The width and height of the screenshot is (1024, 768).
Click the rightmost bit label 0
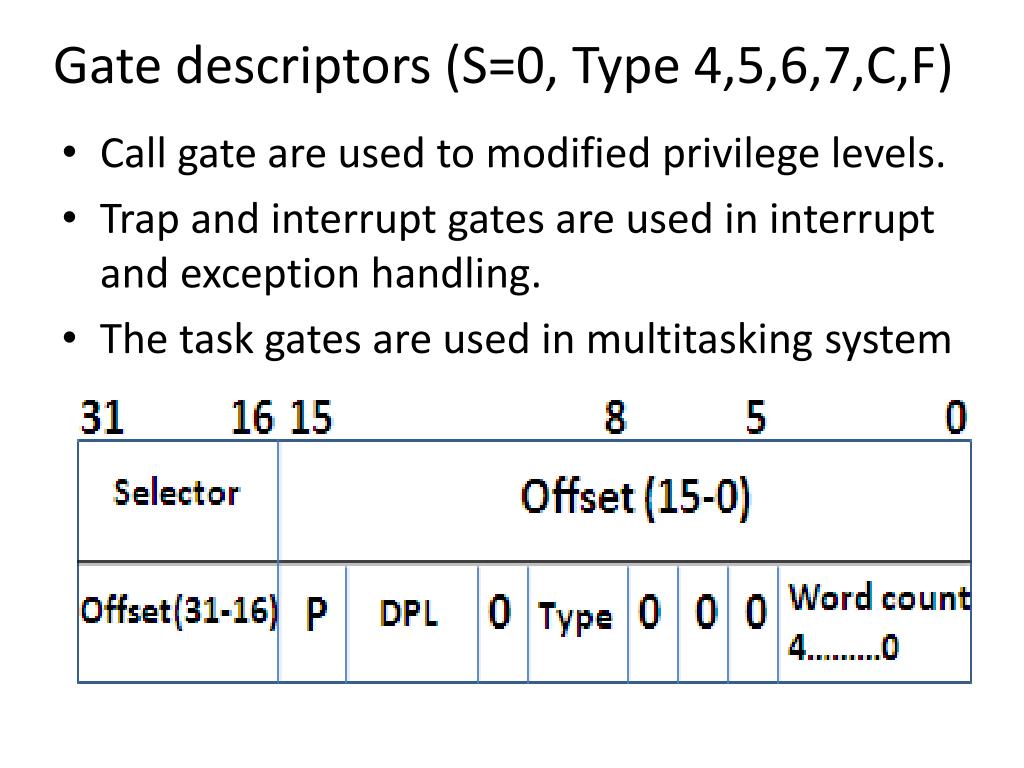[956, 417]
